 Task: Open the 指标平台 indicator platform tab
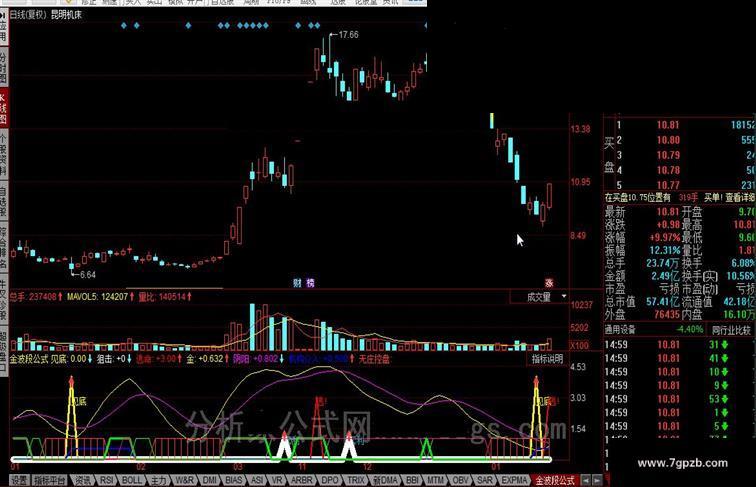click(50, 480)
